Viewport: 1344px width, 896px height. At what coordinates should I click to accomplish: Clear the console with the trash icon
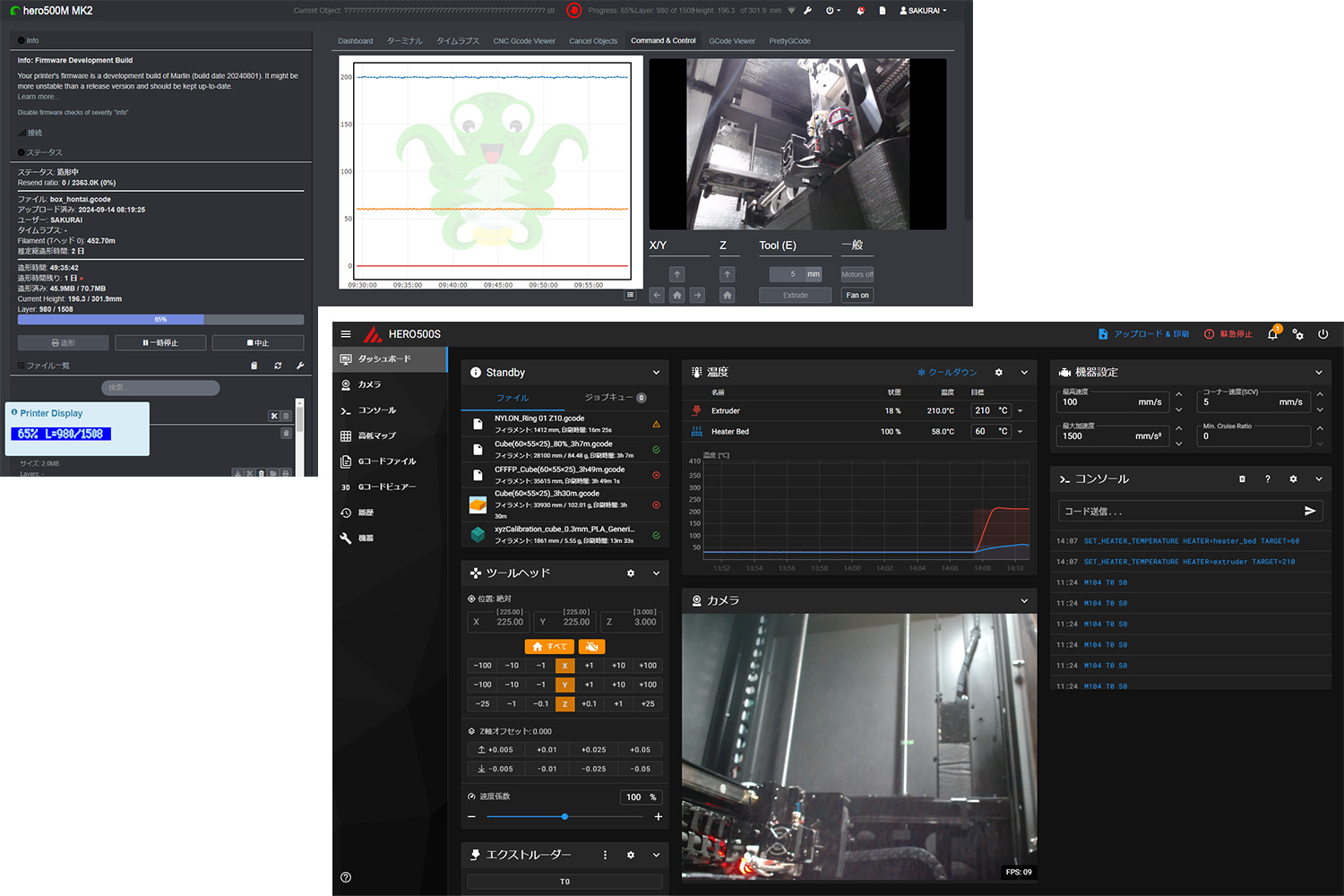(1242, 479)
